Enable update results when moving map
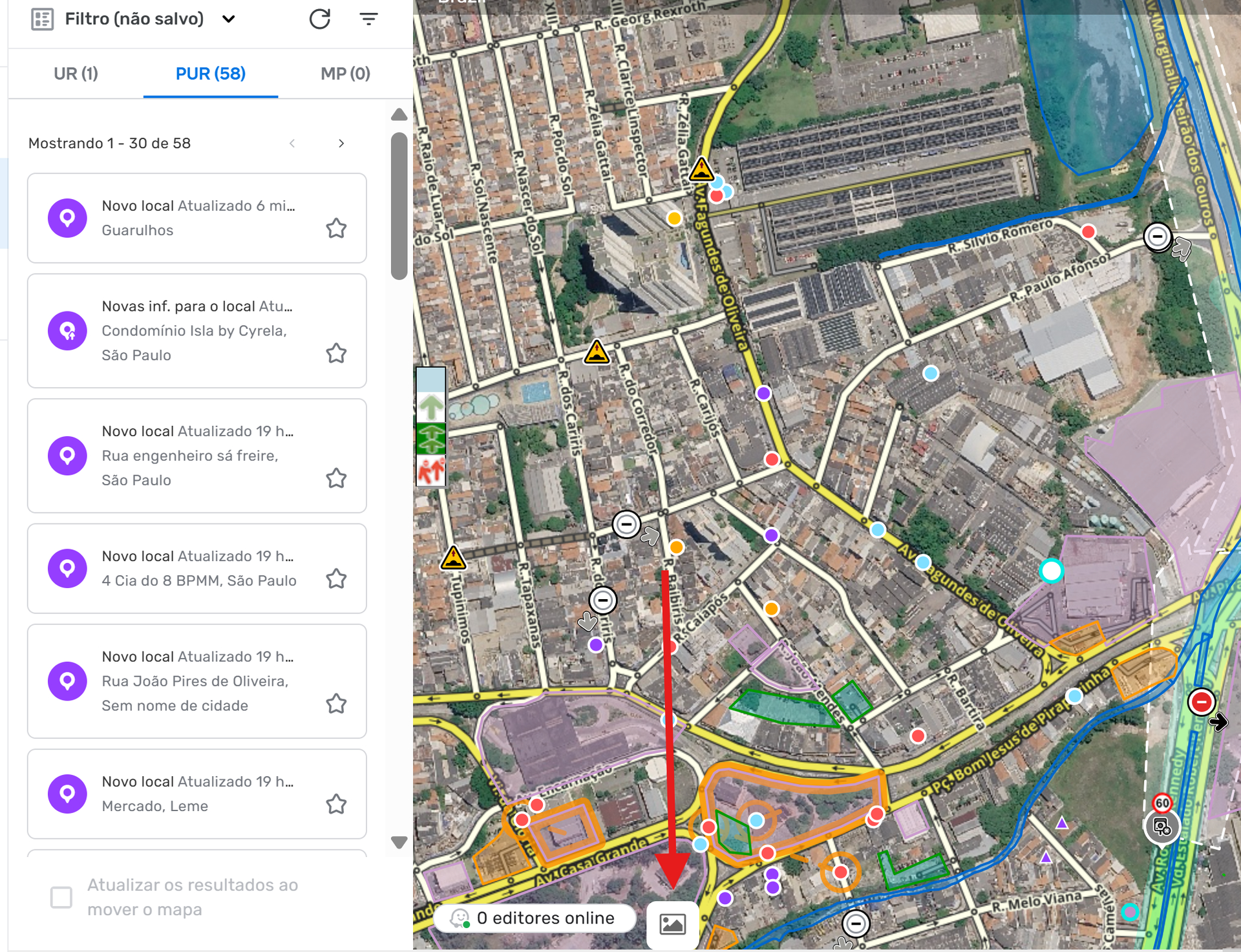The image size is (1241, 952). (x=61, y=897)
